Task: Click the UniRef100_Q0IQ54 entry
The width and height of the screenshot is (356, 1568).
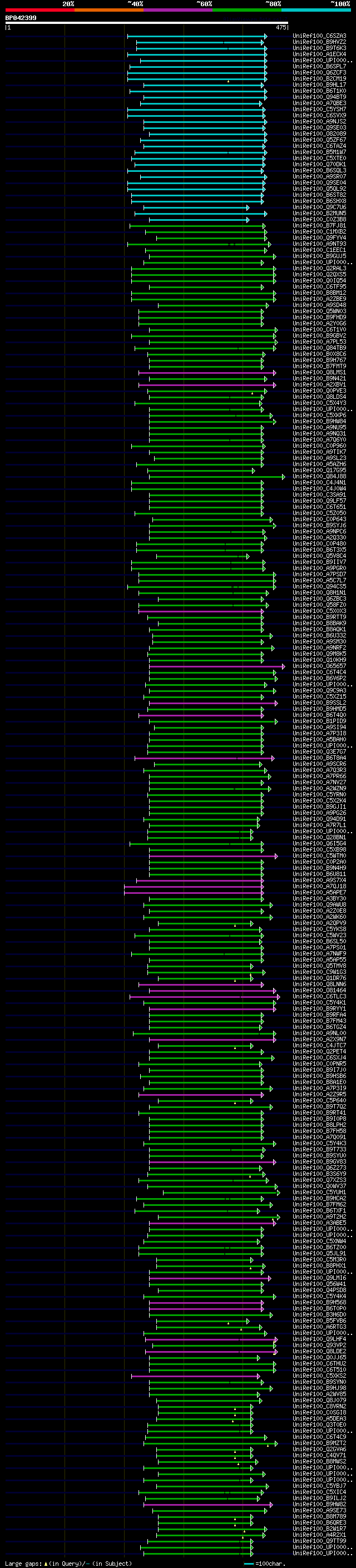Action: 319,280
